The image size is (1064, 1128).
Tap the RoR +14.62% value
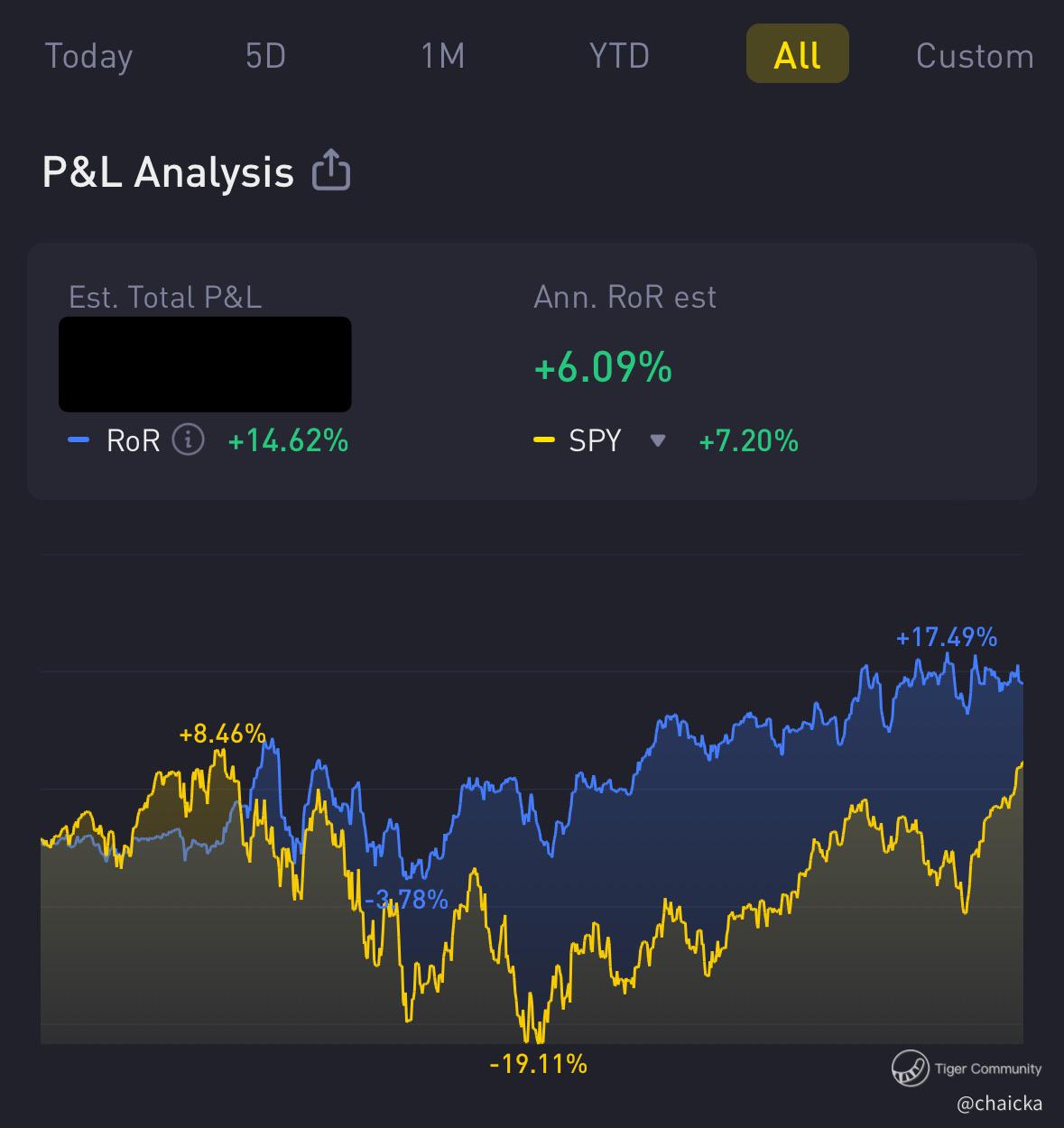[x=288, y=440]
